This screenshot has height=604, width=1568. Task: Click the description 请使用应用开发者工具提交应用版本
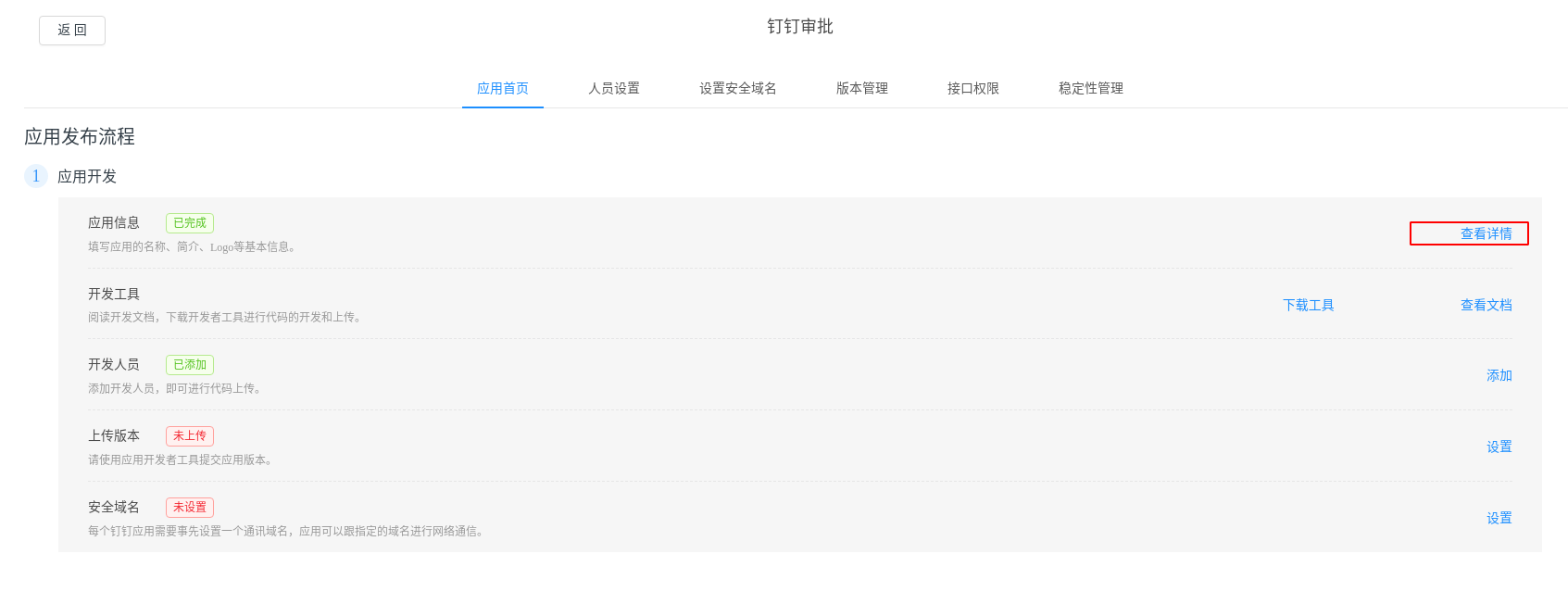pyautogui.click(x=182, y=460)
